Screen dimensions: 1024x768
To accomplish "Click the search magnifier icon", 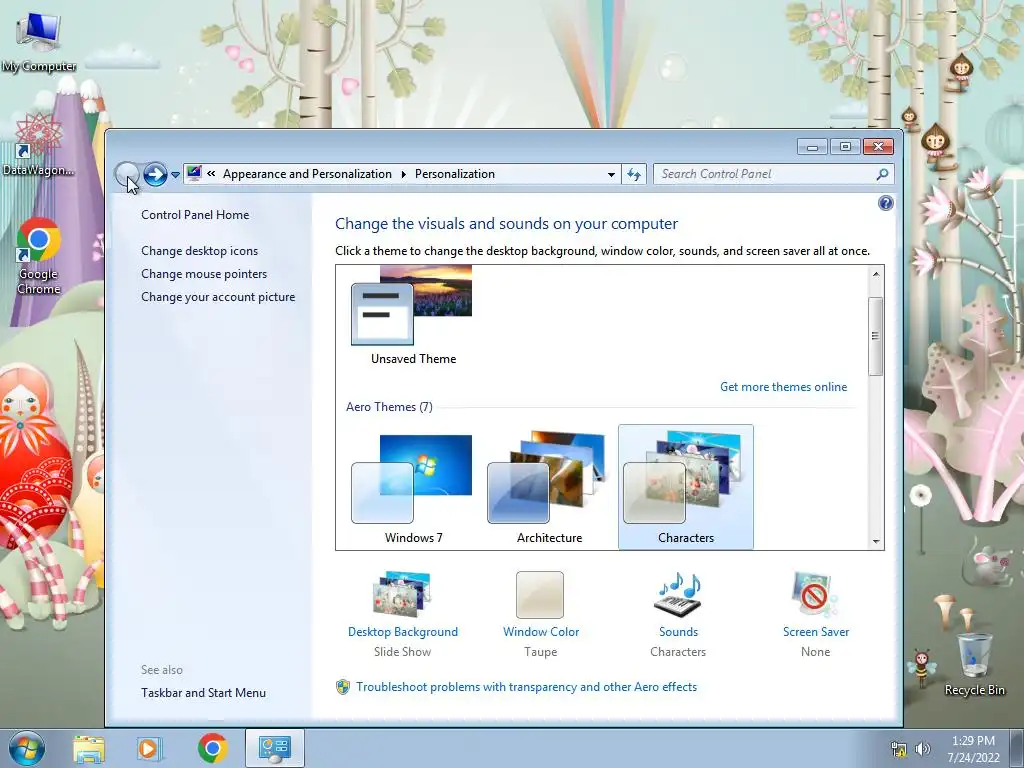I will point(882,174).
